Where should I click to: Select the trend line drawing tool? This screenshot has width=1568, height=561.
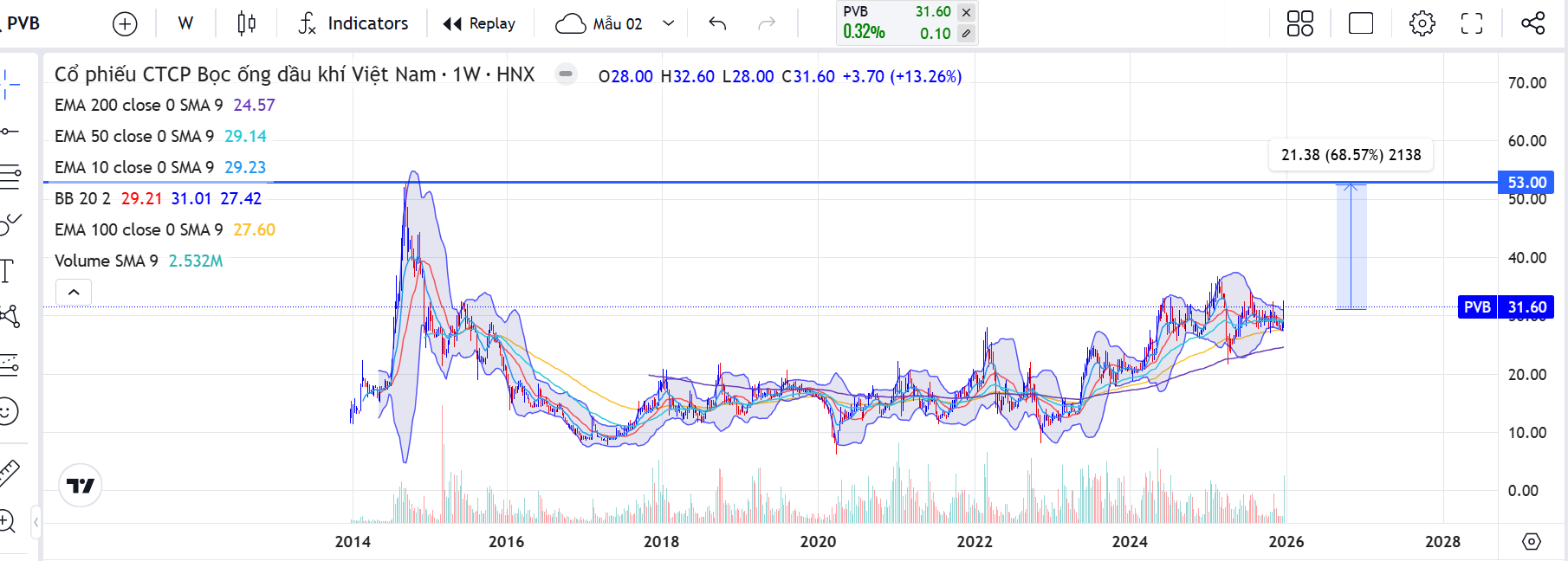coord(9,132)
